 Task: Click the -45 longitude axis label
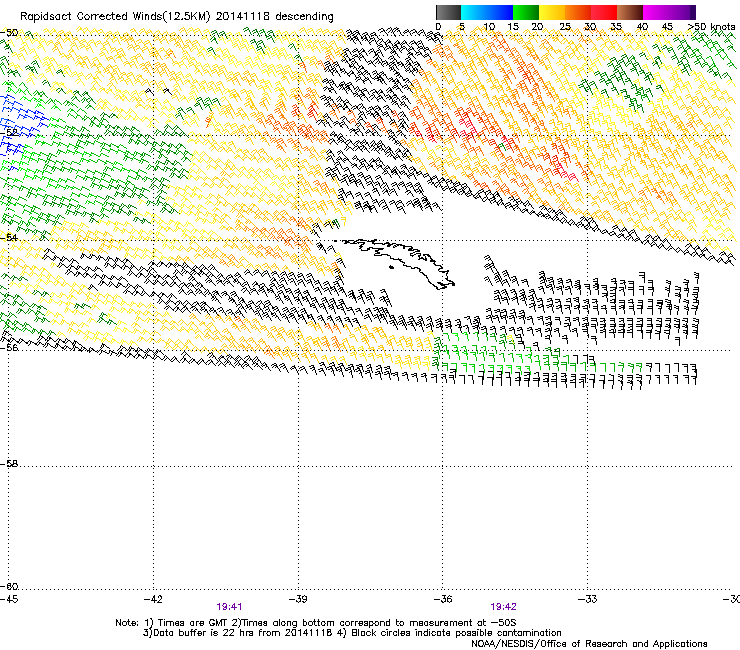9,599
